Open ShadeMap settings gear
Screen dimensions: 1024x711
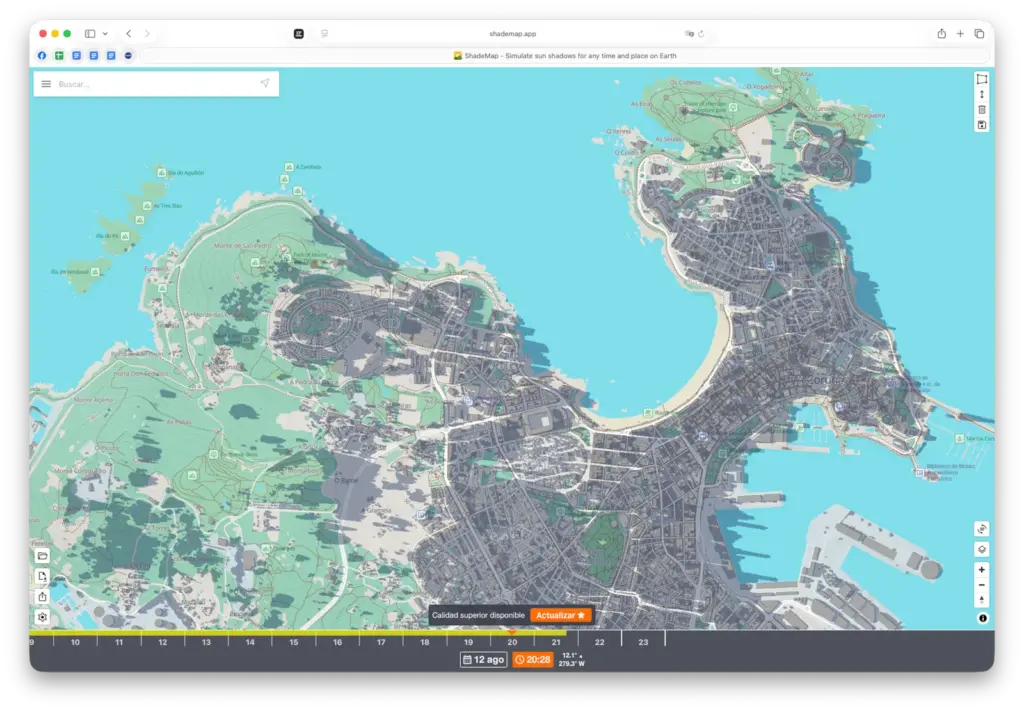(x=42, y=617)
